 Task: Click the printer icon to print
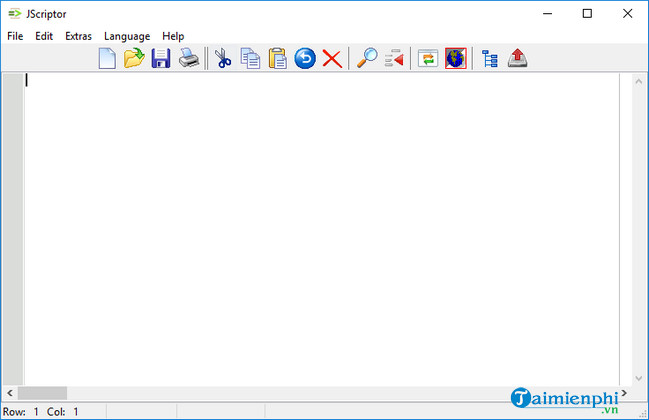point(188,59)
